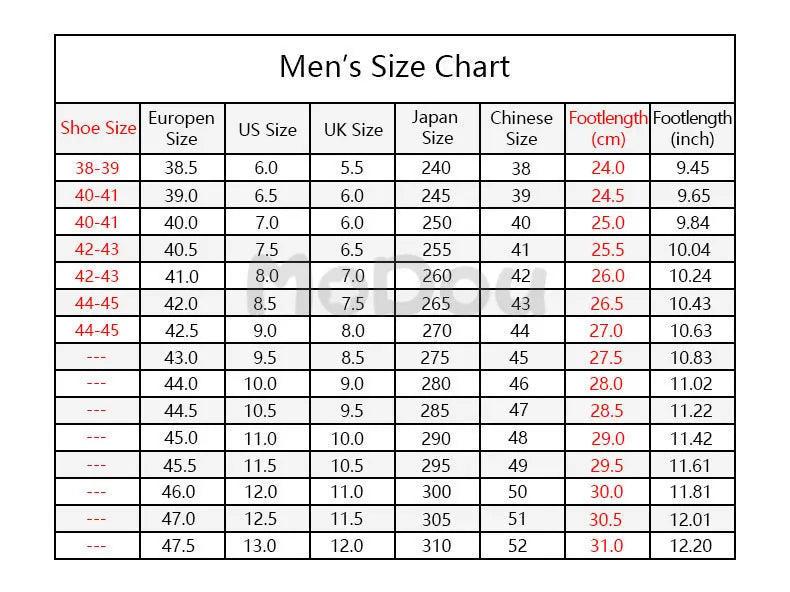Click Japan size 310 cell
The height and width of the screenshot is (592, 790).
pyautogui.click(x=437, y=546)
